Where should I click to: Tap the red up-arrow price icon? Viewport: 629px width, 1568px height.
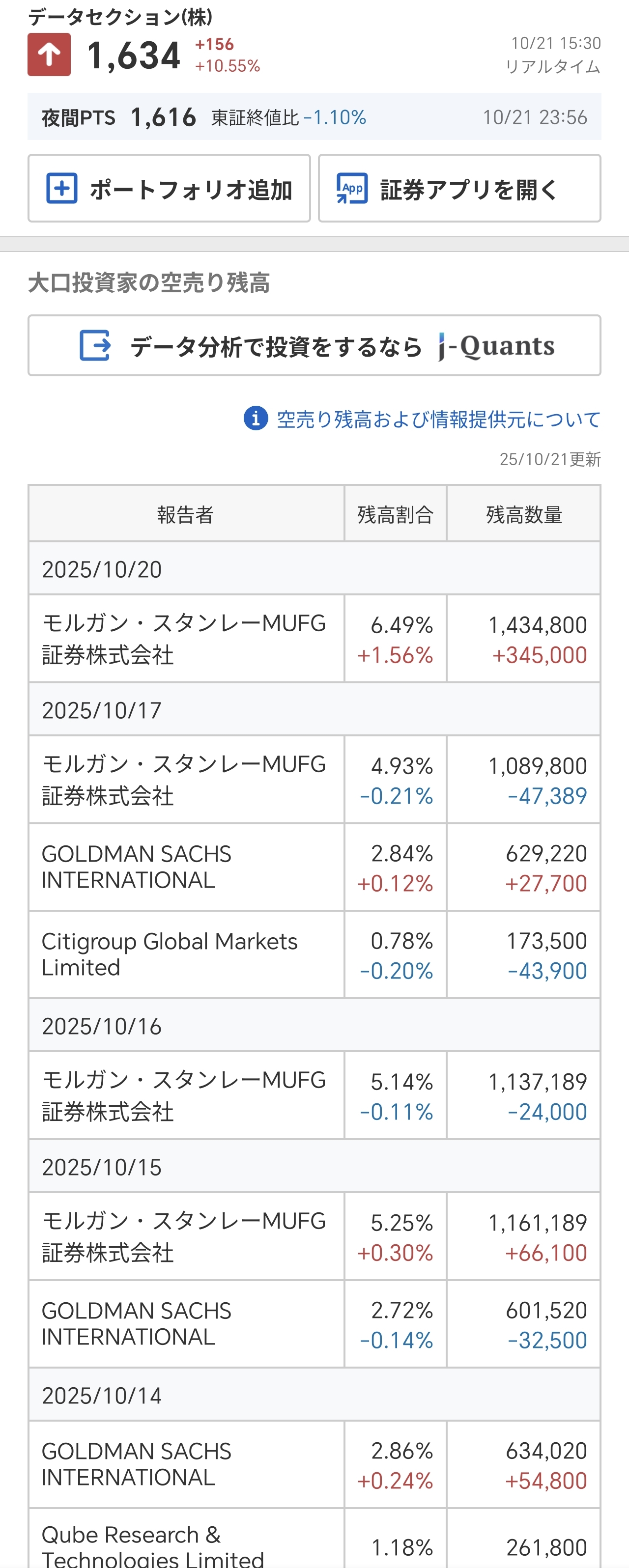49,55
